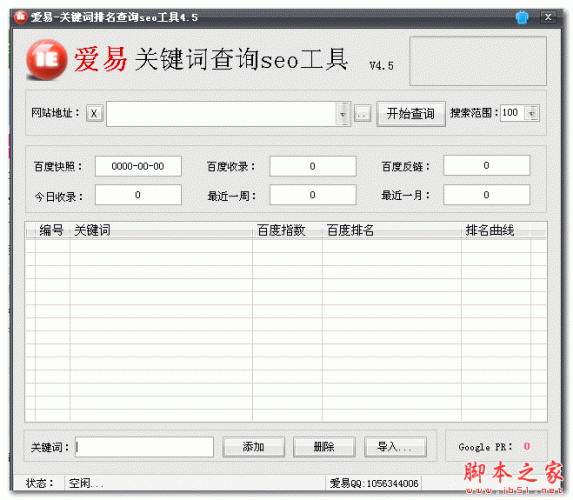
Task: Sort by 百度指数 column header
Action: click(x=287, y=231)
